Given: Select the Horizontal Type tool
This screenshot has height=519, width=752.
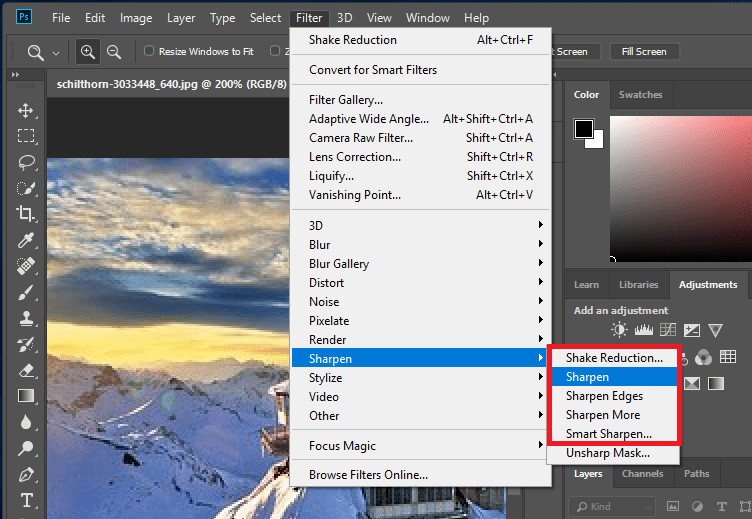Looking at the screenshot, I should pos(26,500).
